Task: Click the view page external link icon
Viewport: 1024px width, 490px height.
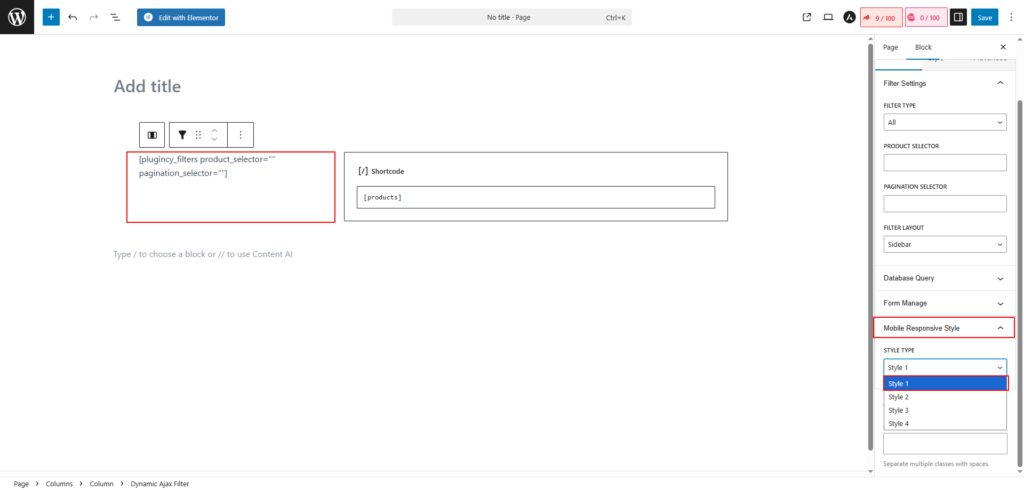Action: [807, 17]
